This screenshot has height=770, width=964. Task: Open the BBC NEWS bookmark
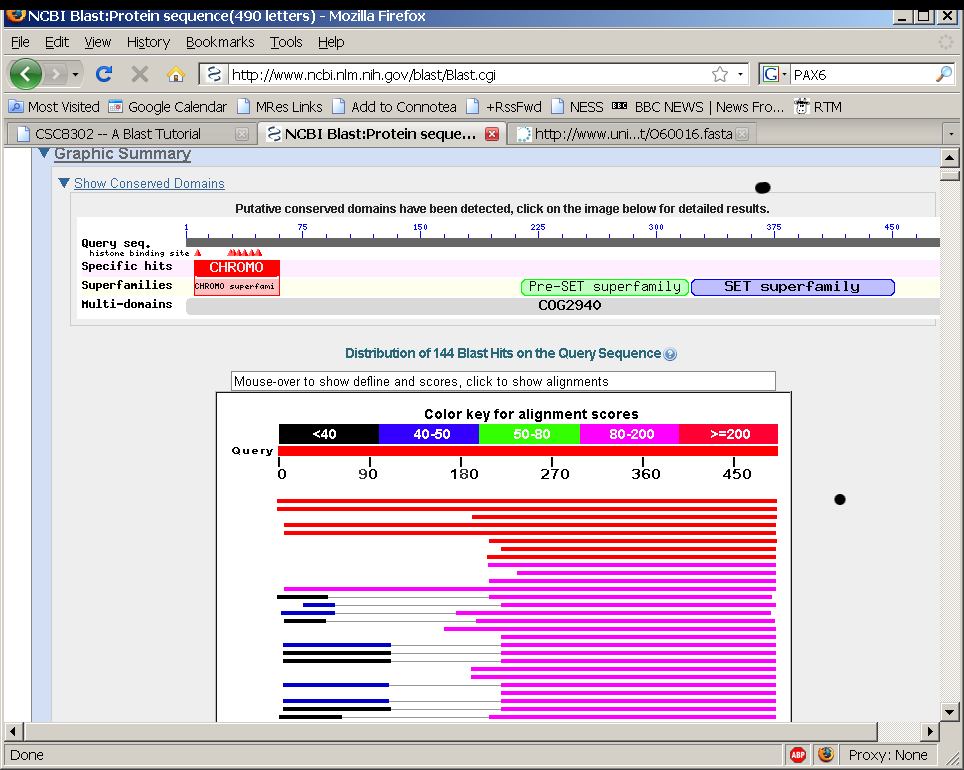pos(697,107)
